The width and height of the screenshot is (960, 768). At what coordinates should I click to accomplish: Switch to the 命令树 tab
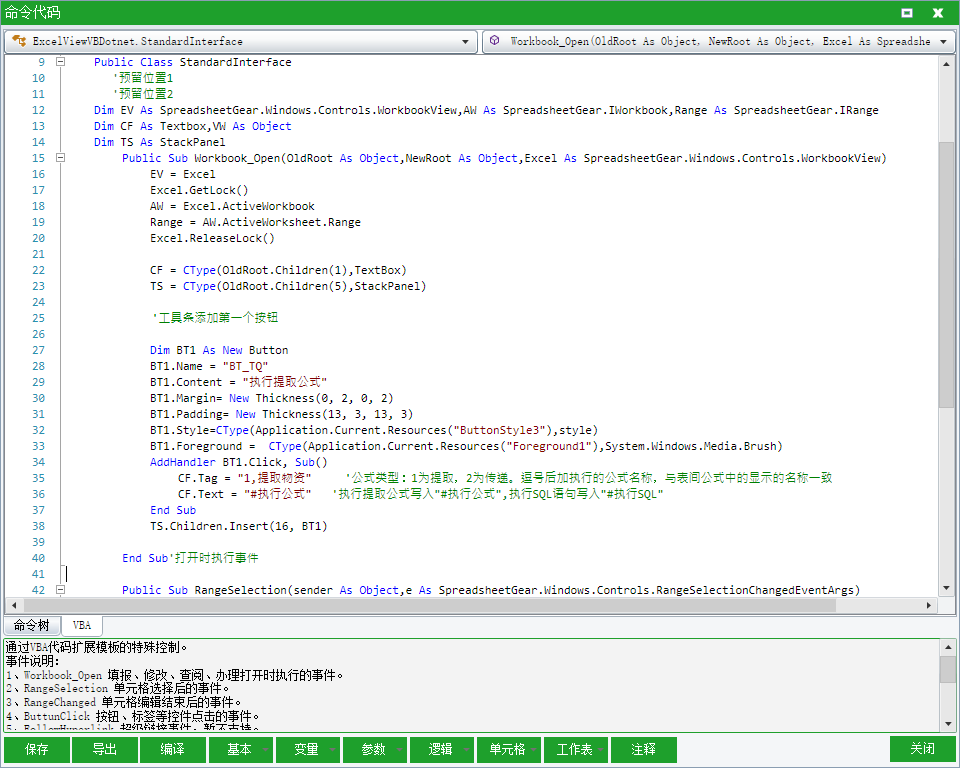[x=32, y=625]
